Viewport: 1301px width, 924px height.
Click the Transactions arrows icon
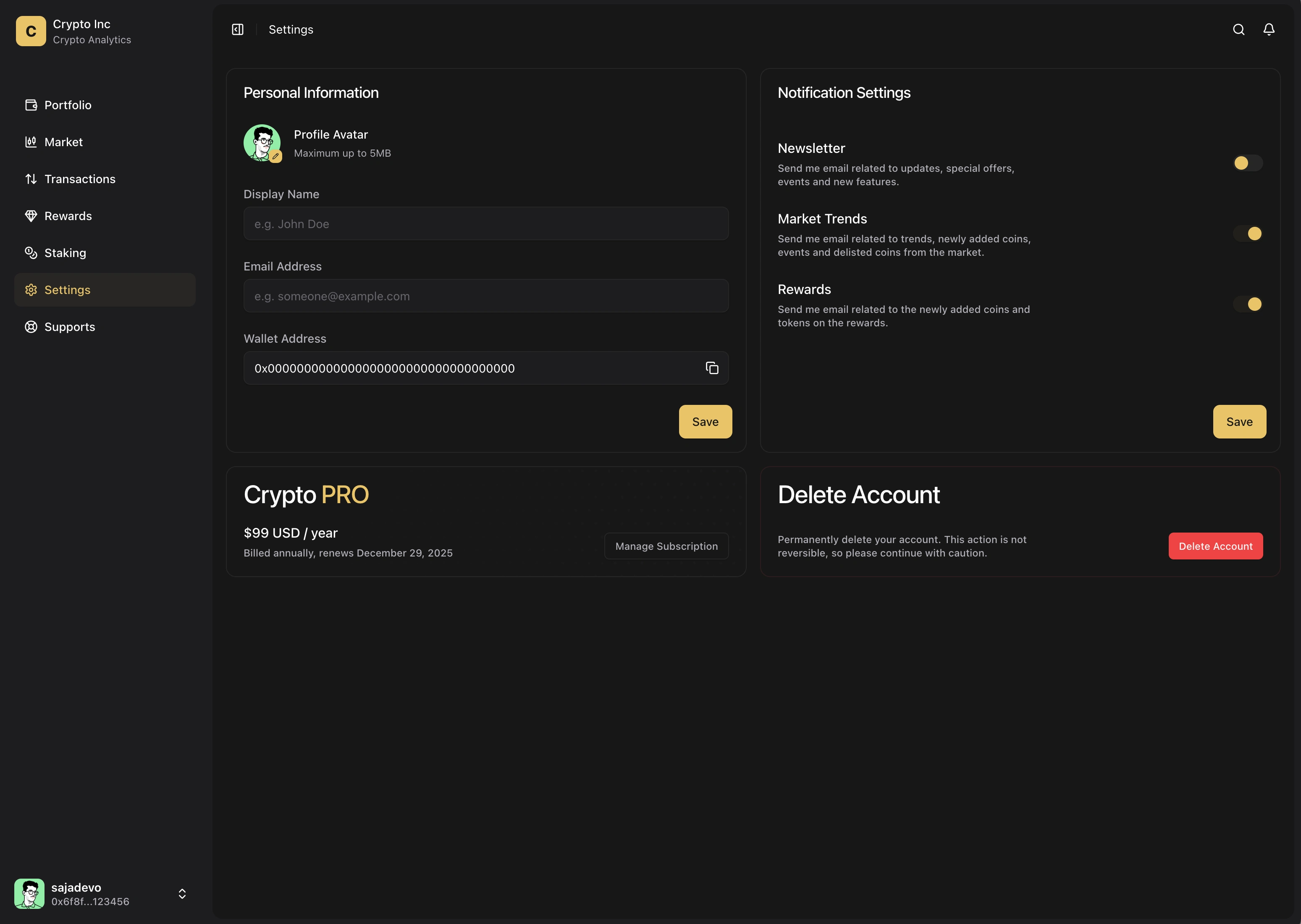(x=31, y=179)
